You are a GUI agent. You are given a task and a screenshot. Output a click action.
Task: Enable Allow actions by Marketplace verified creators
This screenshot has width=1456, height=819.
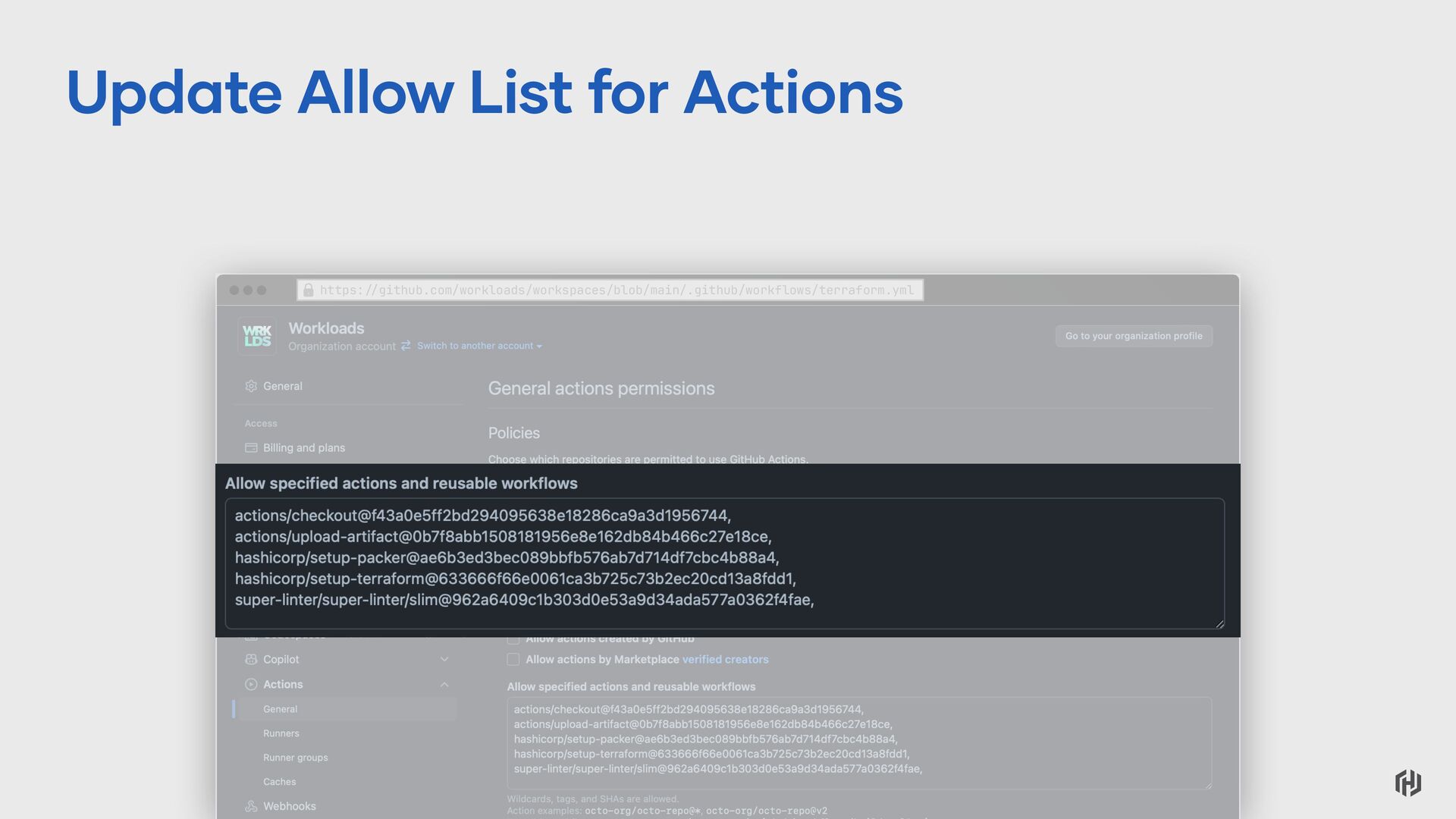[x=513, y=660]
